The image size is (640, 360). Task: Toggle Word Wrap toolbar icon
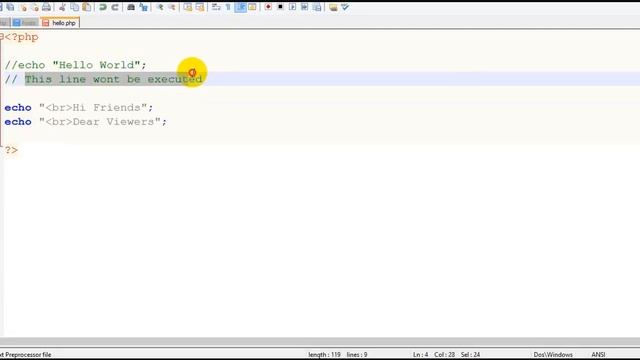(216, 7)
